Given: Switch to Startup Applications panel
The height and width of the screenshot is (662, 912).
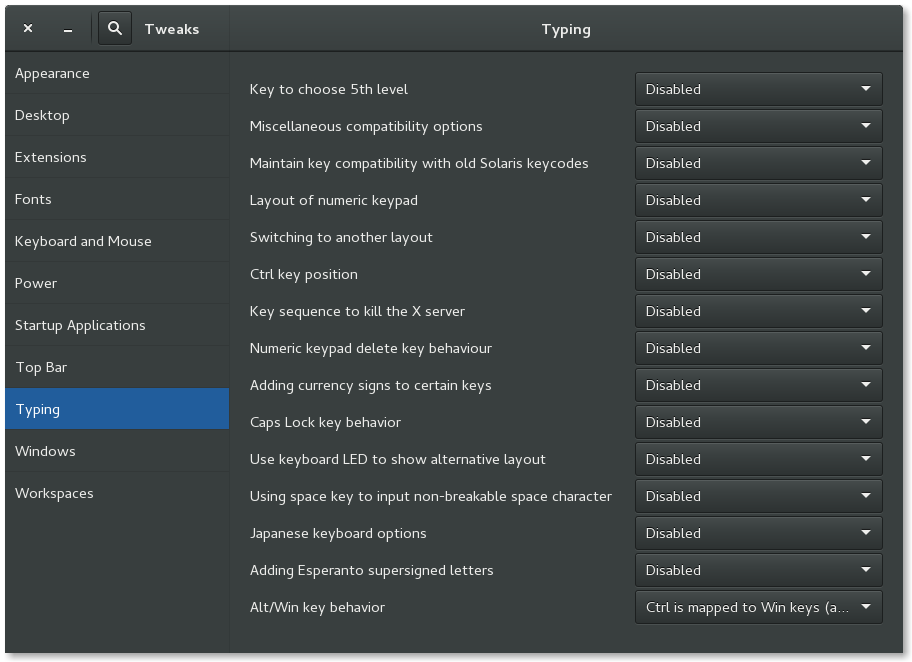Looking at the screenshot, I should coord(80,326).
